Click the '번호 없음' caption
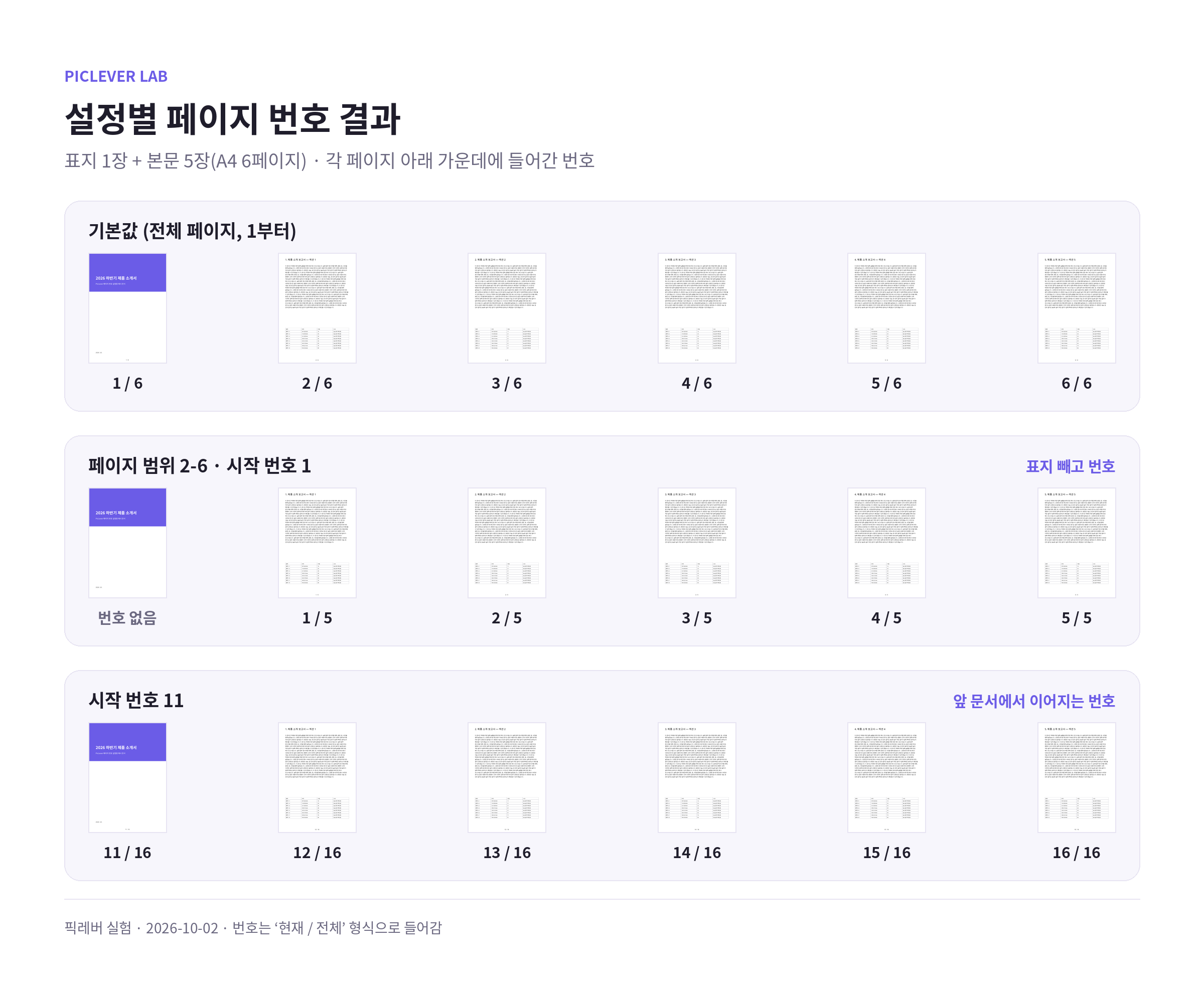The height and width of the screenshot is (989, 1204). [x=127, y=618]
